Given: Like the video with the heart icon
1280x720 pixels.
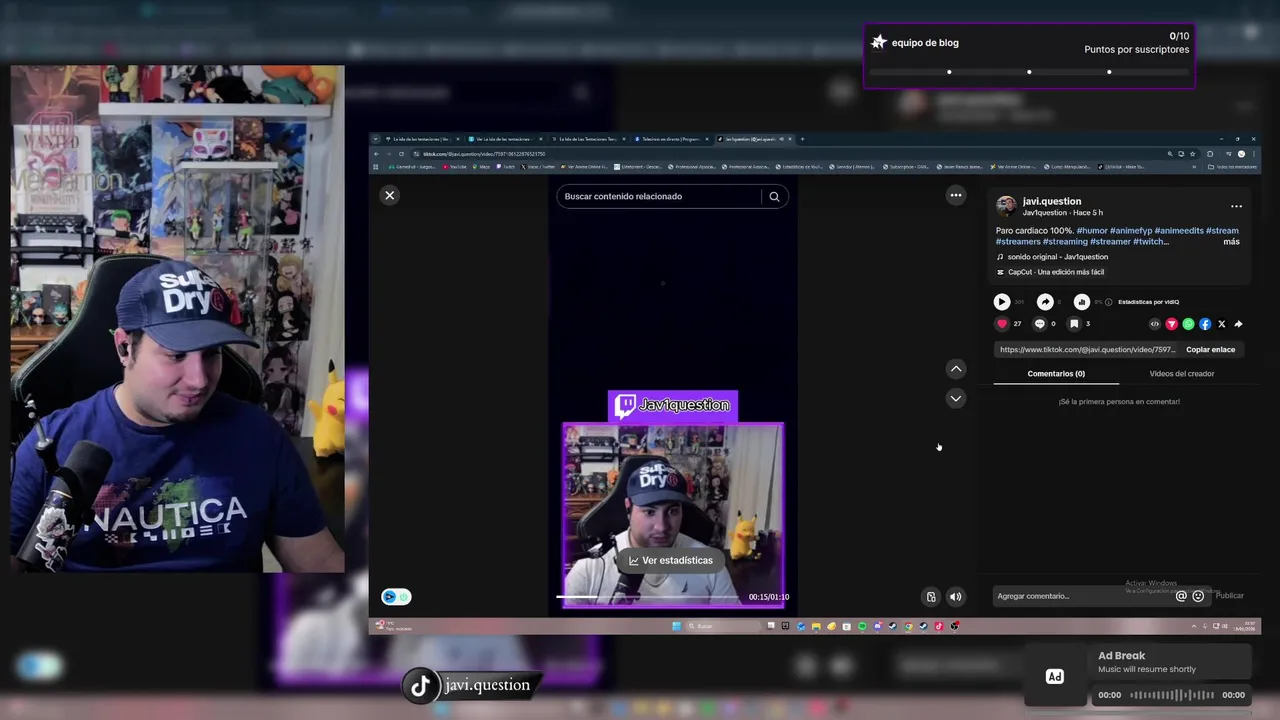Looking at the screenshot, I should (x=1002, y=324).
